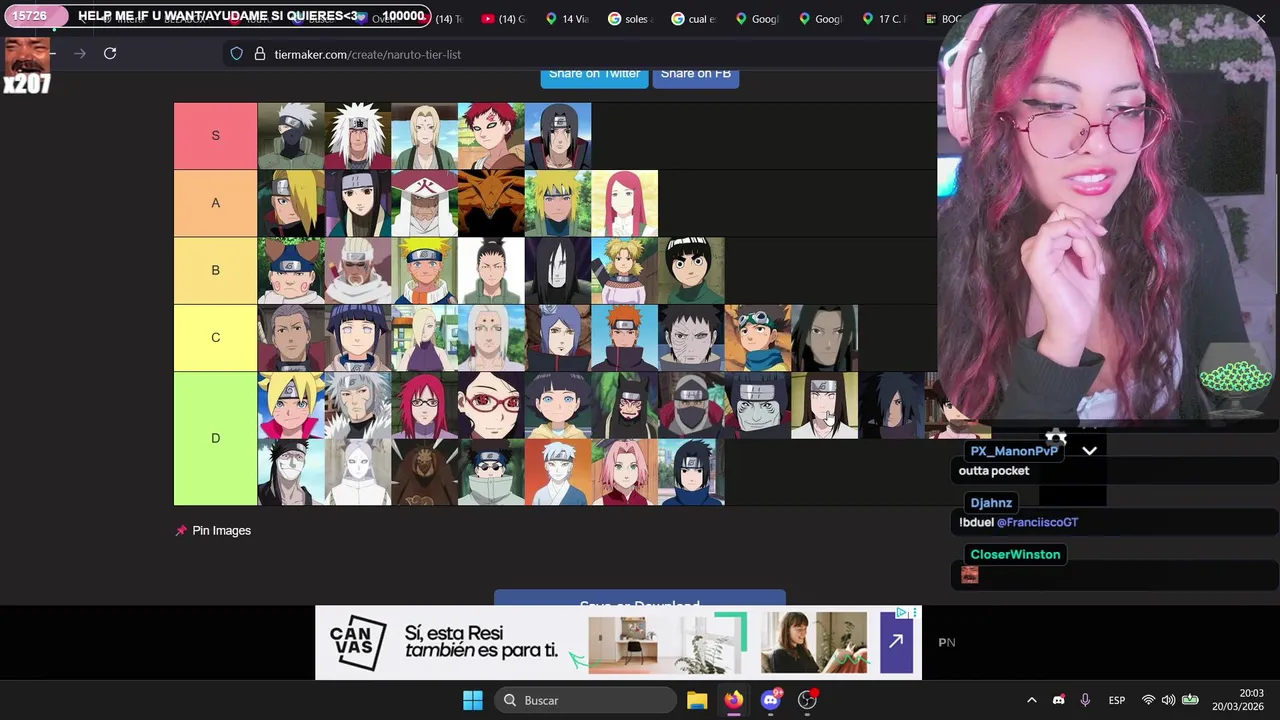
Task: Select Shino with sunglasses in D tier
Action: 491,472
